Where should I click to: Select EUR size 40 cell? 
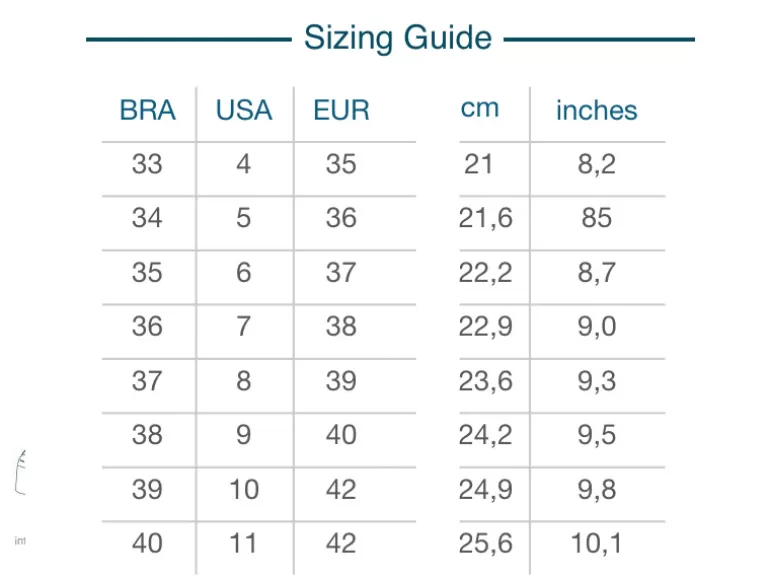[341, 435]
